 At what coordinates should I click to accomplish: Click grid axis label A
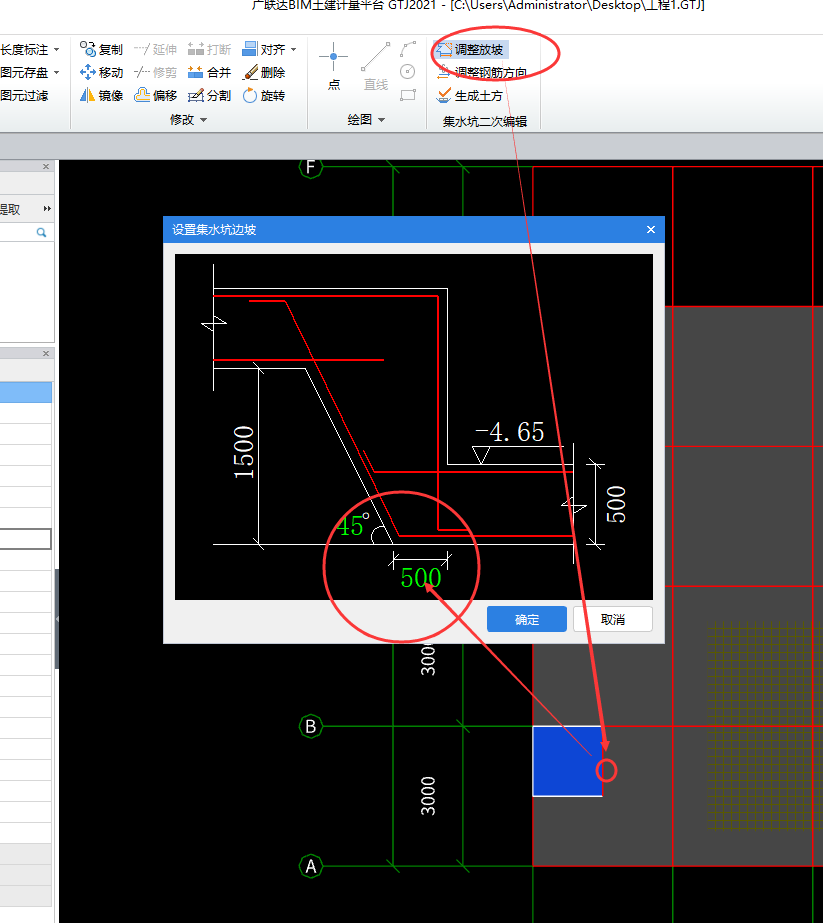311,866
